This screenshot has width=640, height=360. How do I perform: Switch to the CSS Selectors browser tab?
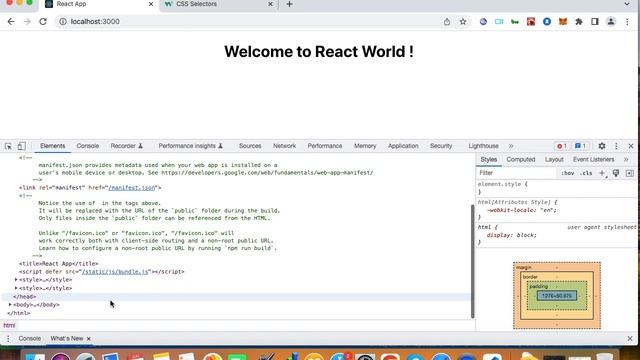tap(197, 4)
